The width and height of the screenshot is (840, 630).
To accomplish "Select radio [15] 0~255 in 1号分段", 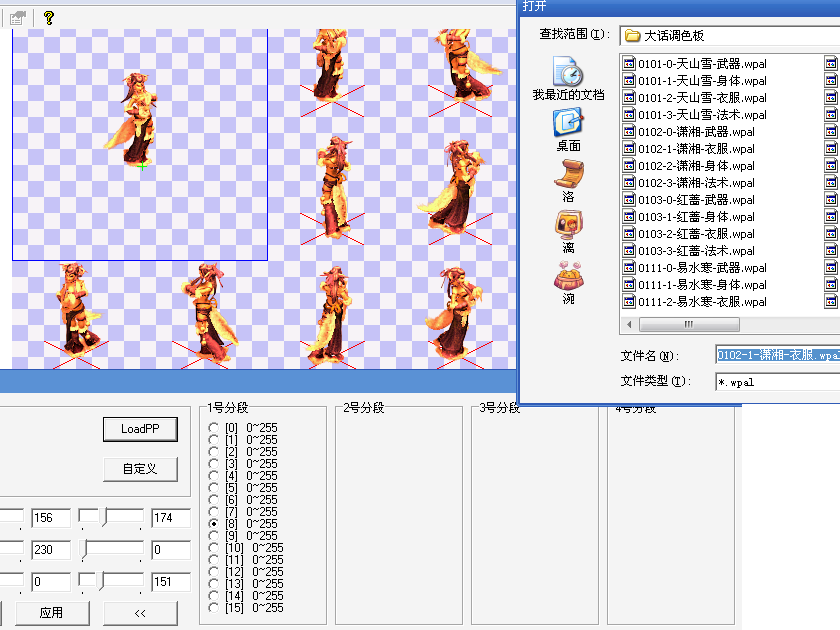I will coord(213,608).
